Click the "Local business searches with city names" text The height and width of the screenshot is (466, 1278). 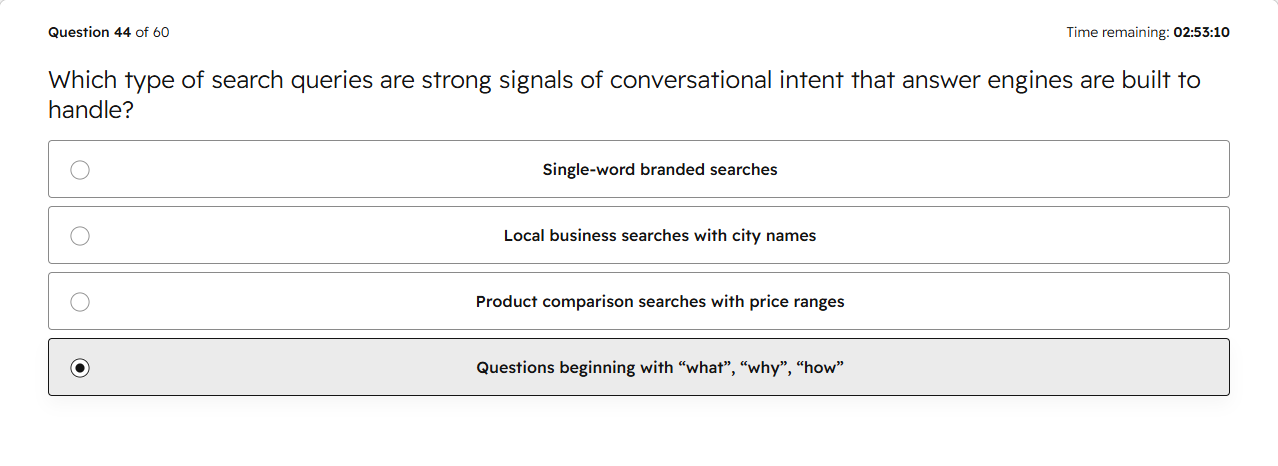click(x=660, y=236)
